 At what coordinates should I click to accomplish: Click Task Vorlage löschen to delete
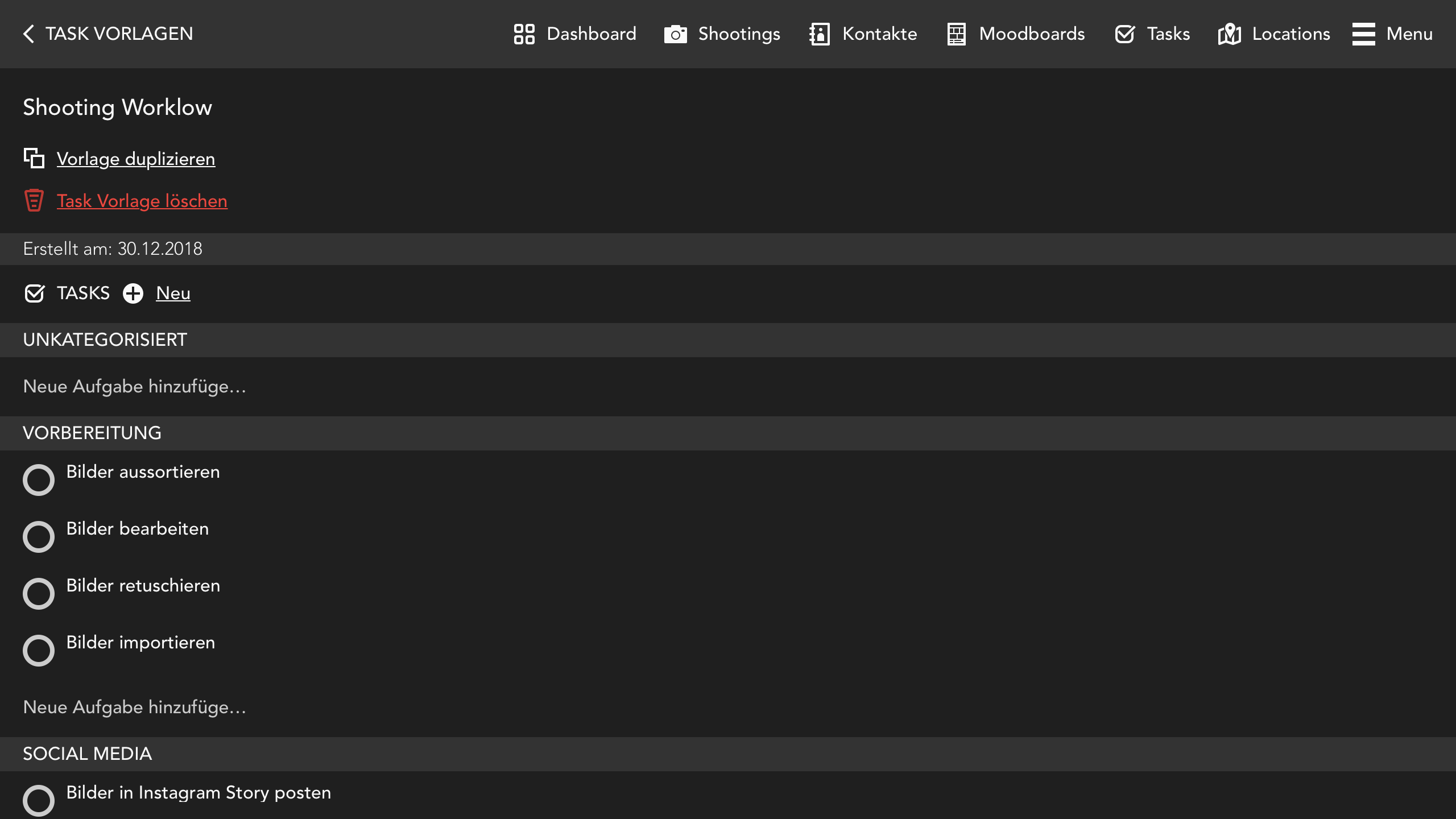tap(142, 201)
